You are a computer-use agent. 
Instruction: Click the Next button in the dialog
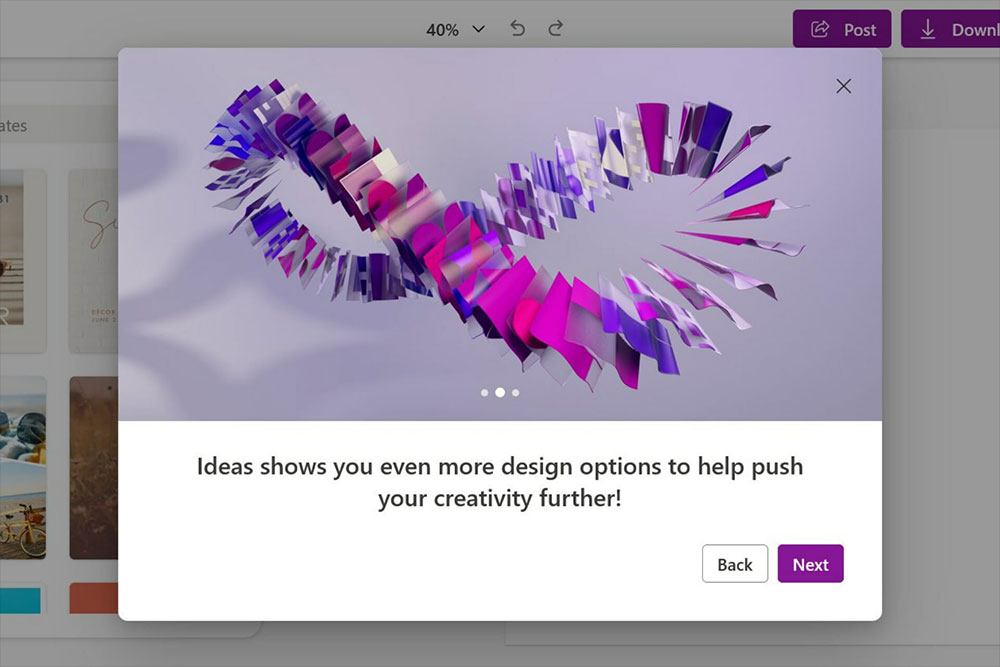(810, 564)
